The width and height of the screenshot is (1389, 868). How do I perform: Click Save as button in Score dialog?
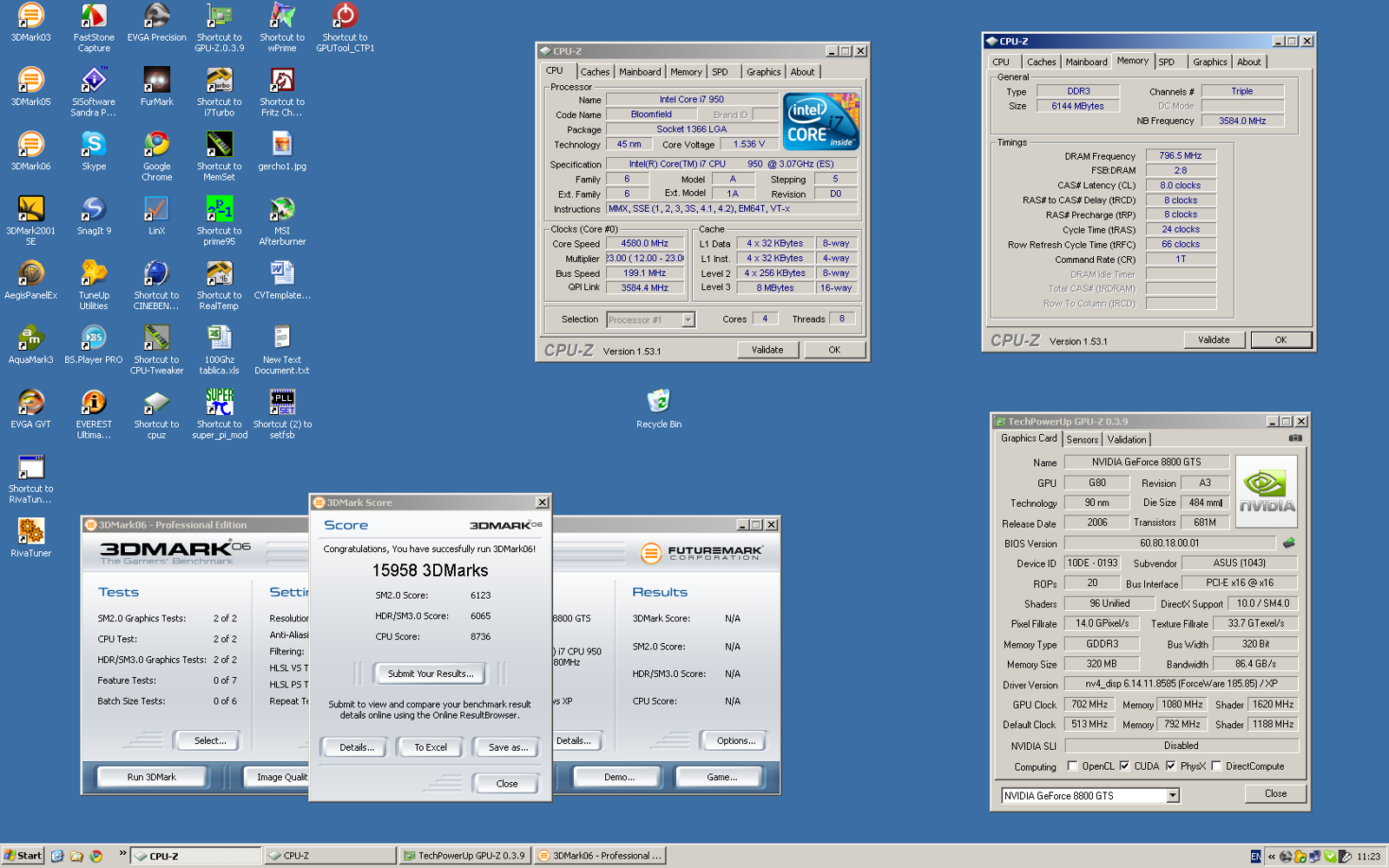click(508, 747)
